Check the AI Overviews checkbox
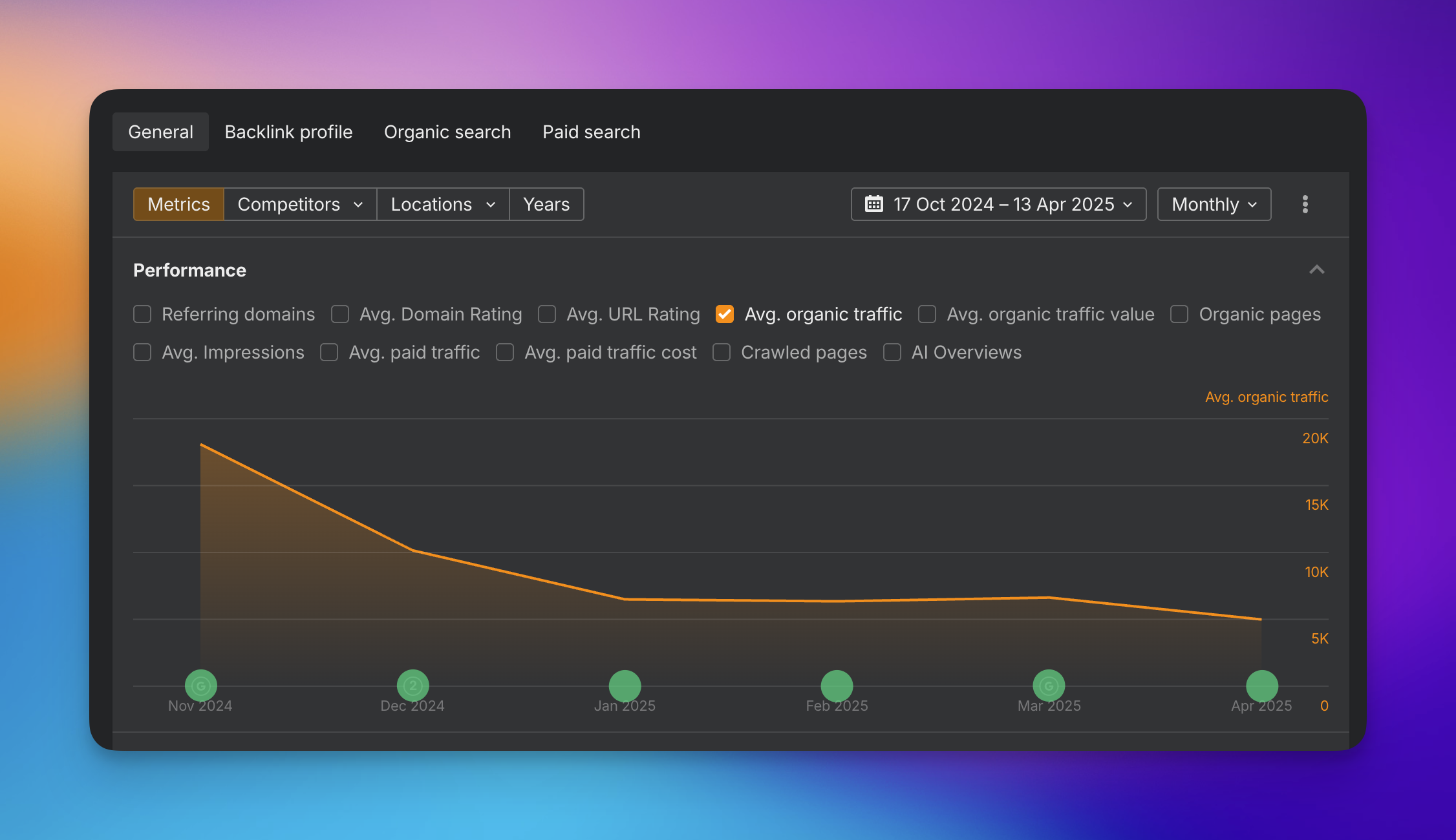Image resolution: width=1456 pixels, height=840 pixels. 892,352
